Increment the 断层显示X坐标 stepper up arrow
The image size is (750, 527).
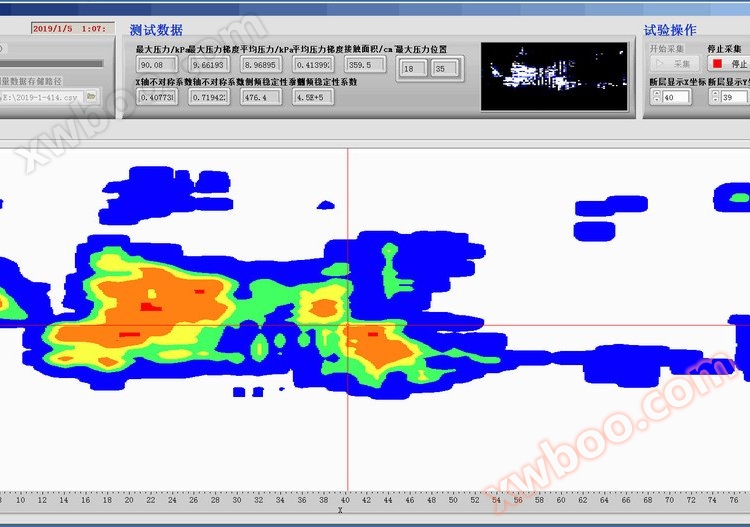(656, 93)
